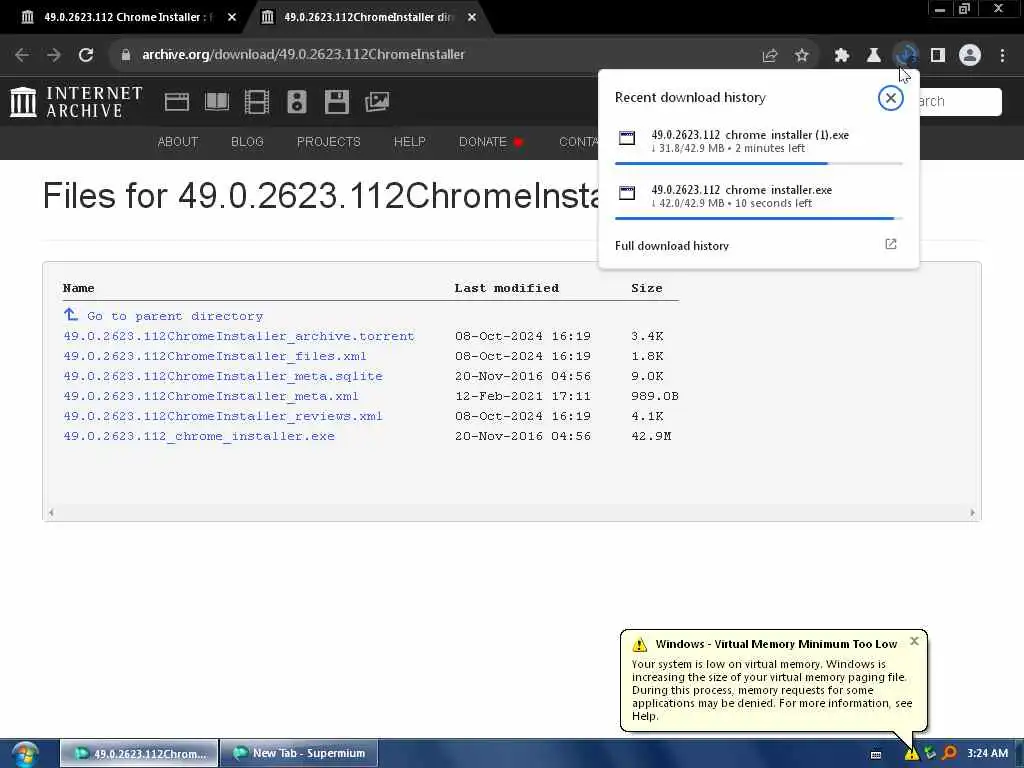
Task: Open Full download history link
Action: point(671,246)
